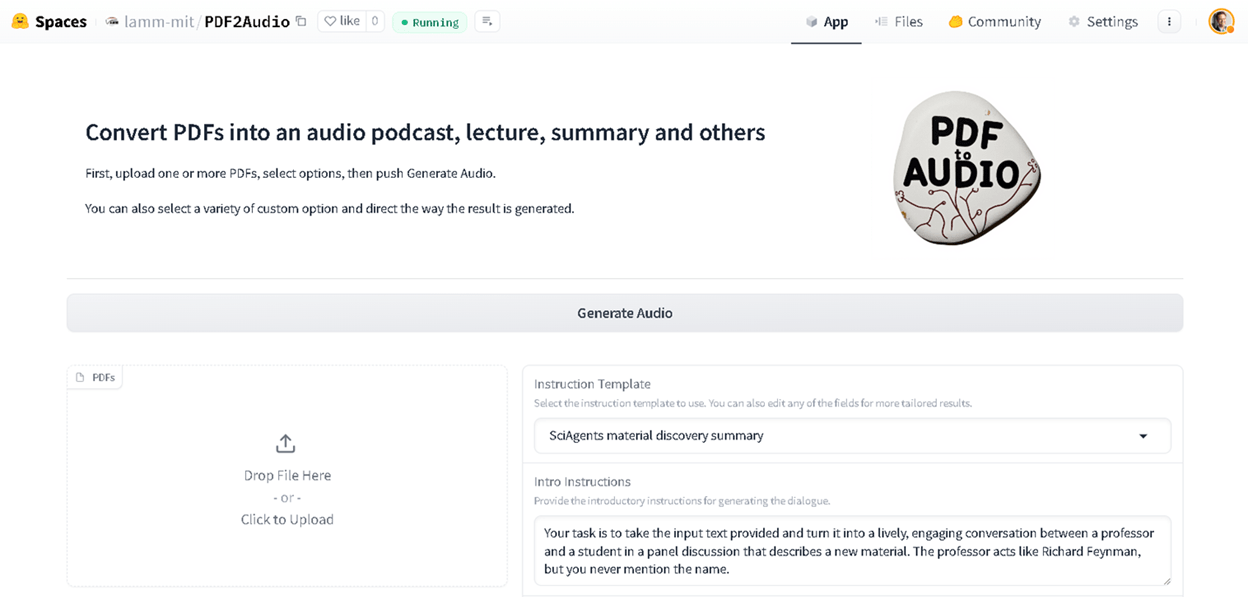Switch to the App tab
This screenshot has width=1248, height=597.
pyautogui.click(x=826, y=21)
